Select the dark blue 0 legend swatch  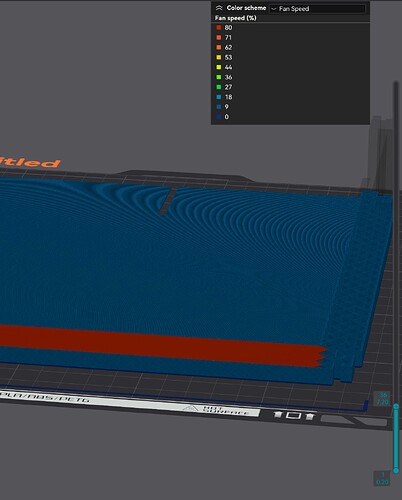tap(219, 117)
